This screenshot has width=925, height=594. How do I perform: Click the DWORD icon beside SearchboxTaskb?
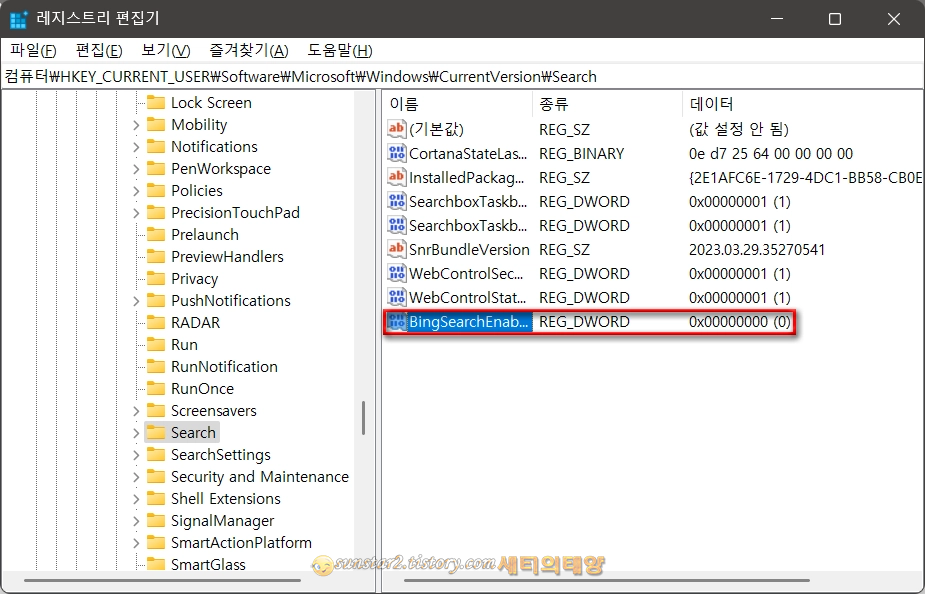[393, 201]
